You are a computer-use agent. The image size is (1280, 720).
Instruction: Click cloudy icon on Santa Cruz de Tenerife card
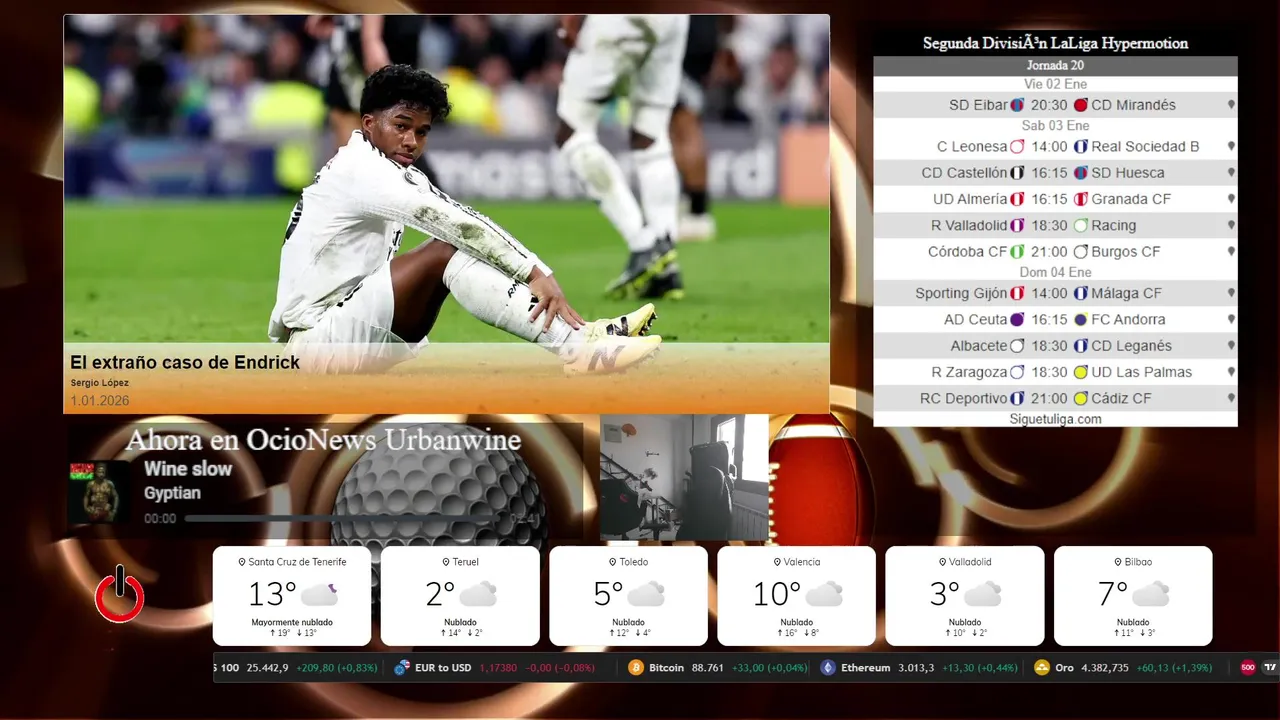click(x=319, y=594)
